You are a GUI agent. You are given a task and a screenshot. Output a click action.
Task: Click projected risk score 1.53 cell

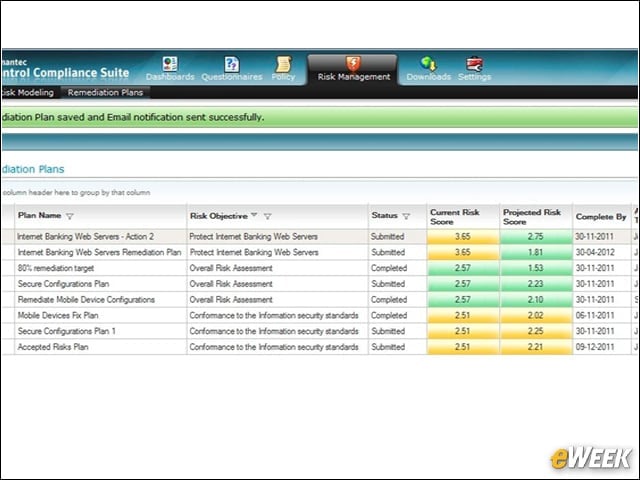[536, 268]
